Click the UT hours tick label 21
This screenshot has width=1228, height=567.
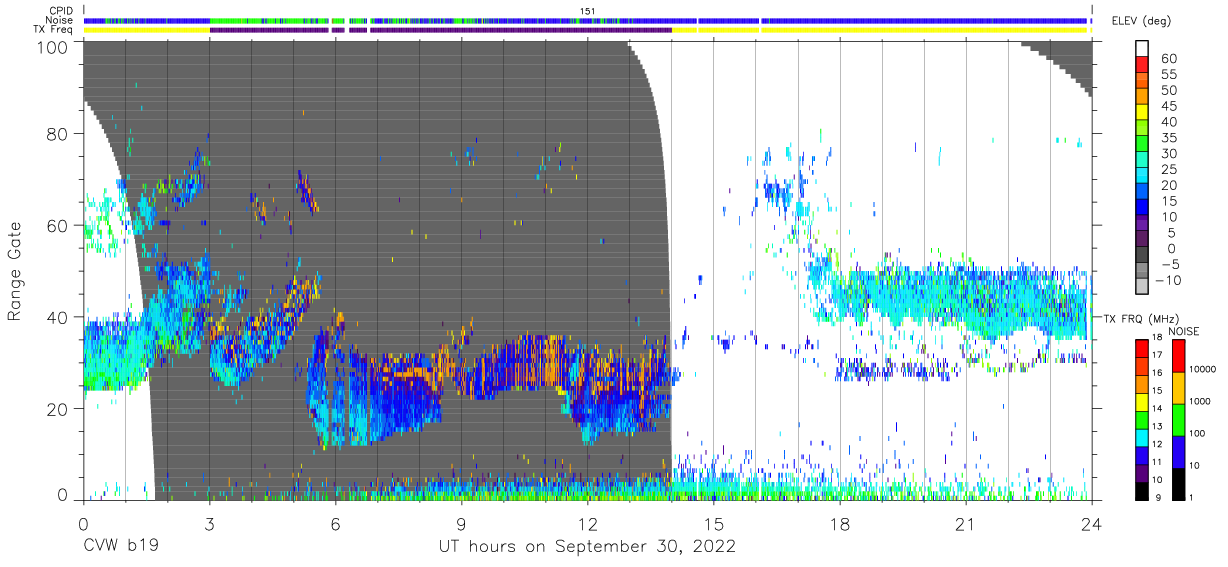965,524
